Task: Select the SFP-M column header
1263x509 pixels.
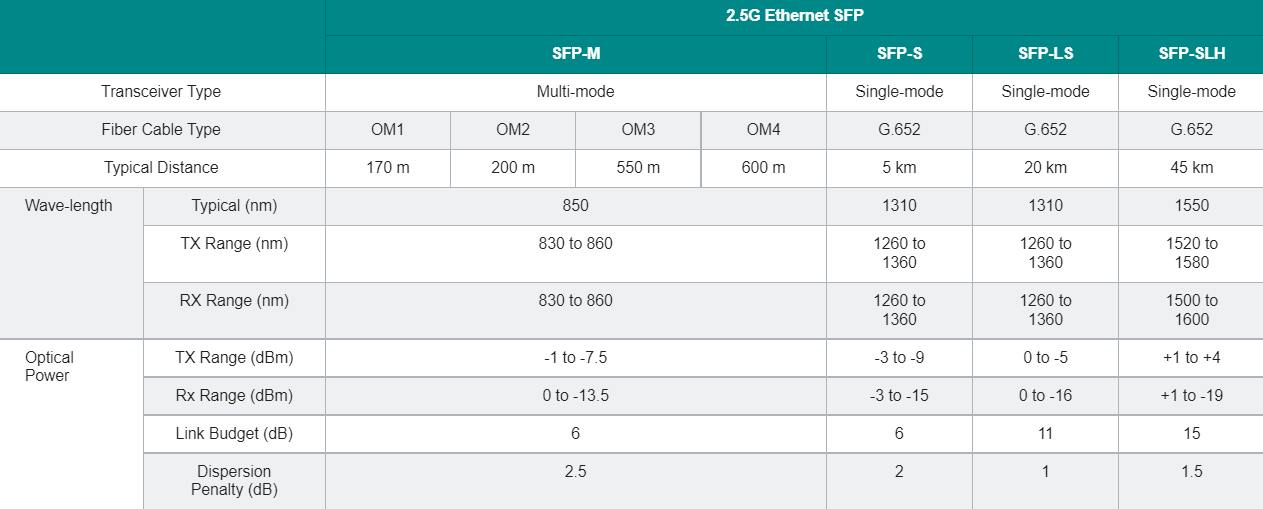Action: pyautogui.click(x=575, y=54)
